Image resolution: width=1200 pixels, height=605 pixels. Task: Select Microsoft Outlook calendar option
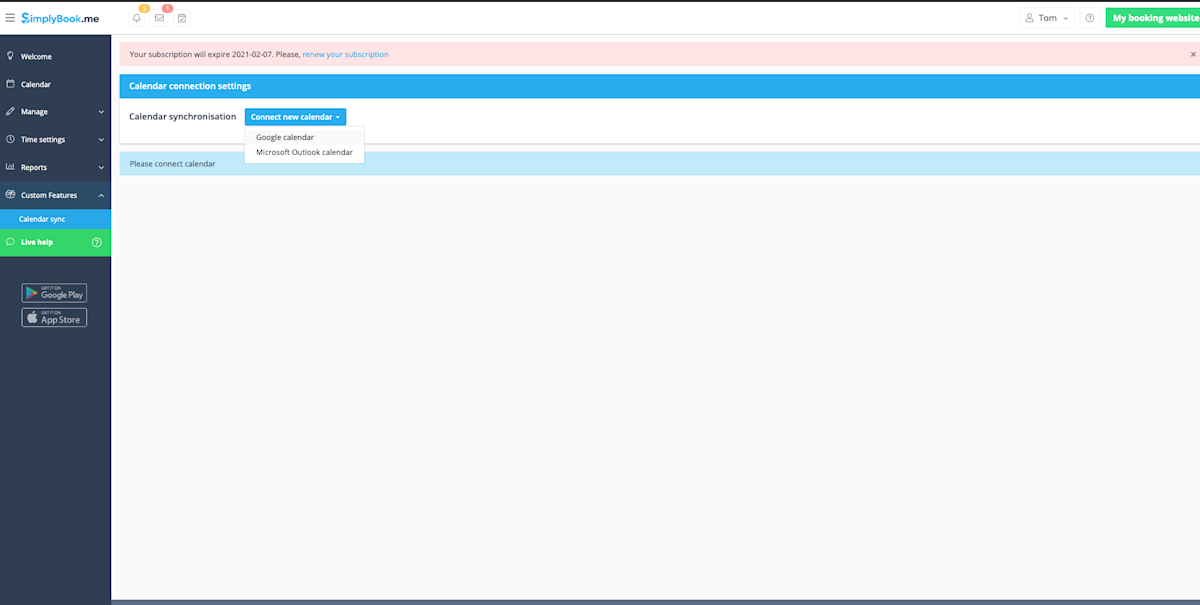coord(304,152)
